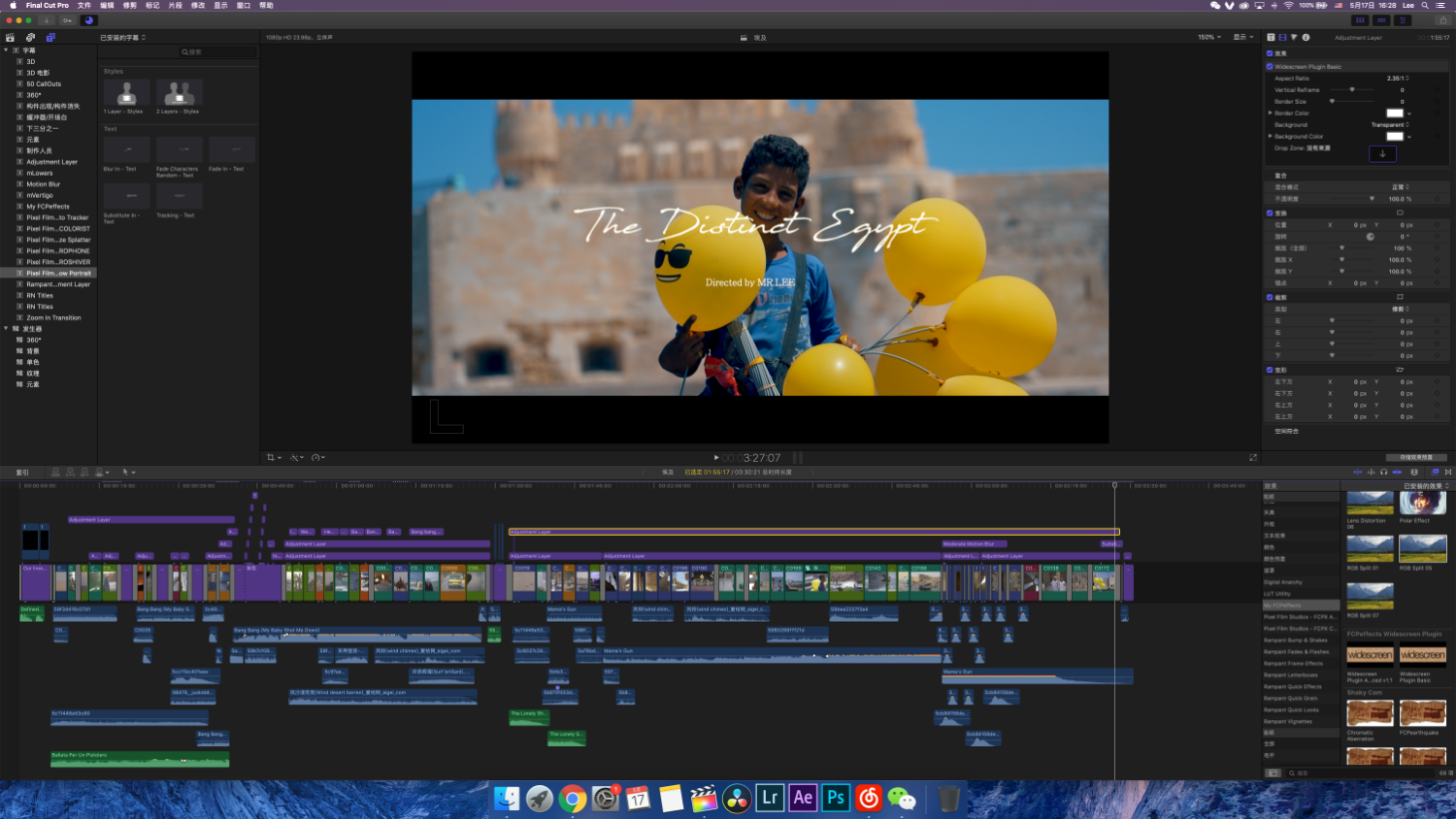Open the viewer 150% zoom dropdown
This screenshot has height=819, width=1456.
[1209, 38]
